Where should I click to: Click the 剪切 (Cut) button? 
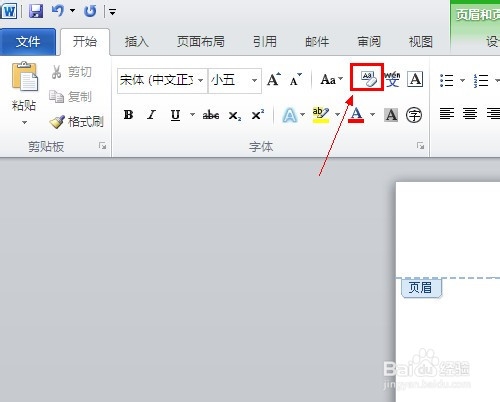71,72
